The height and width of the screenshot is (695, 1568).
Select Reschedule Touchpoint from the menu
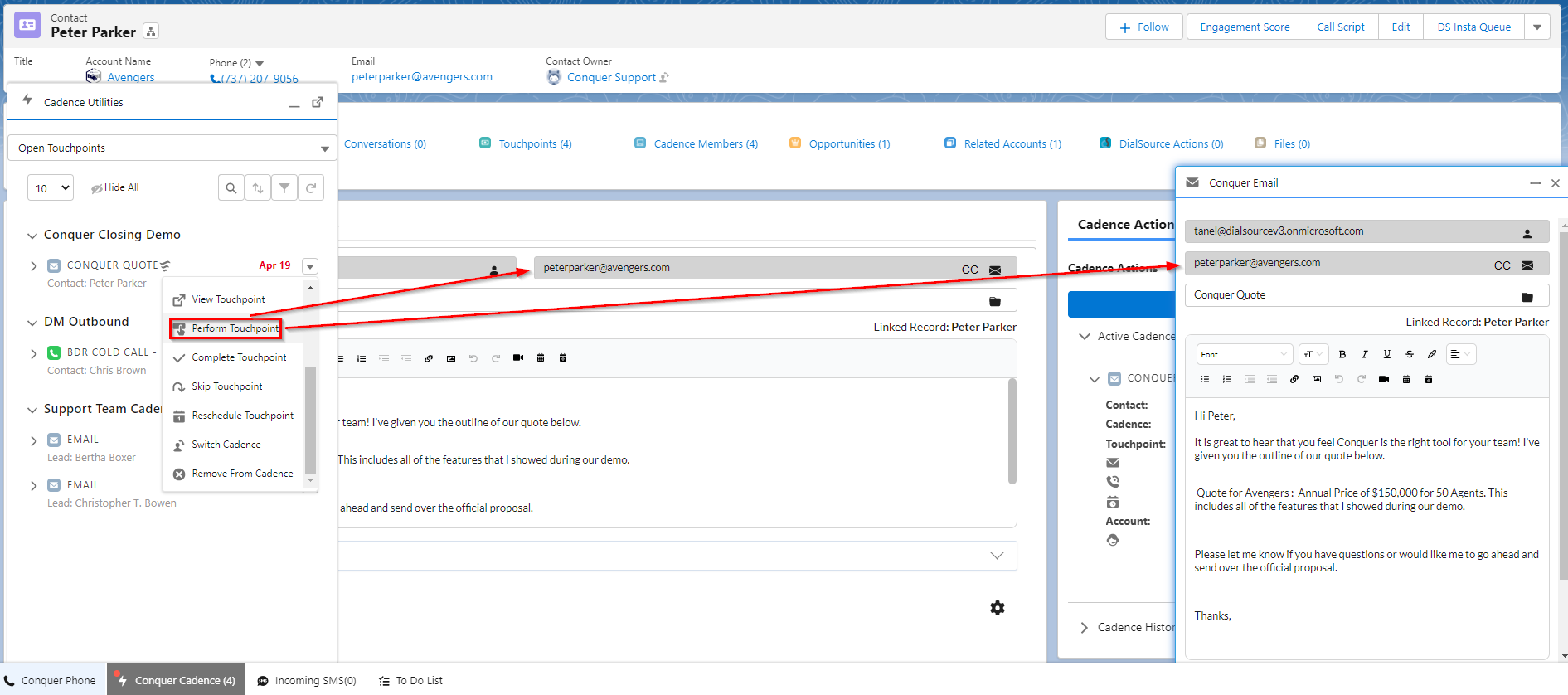[242, 416]
